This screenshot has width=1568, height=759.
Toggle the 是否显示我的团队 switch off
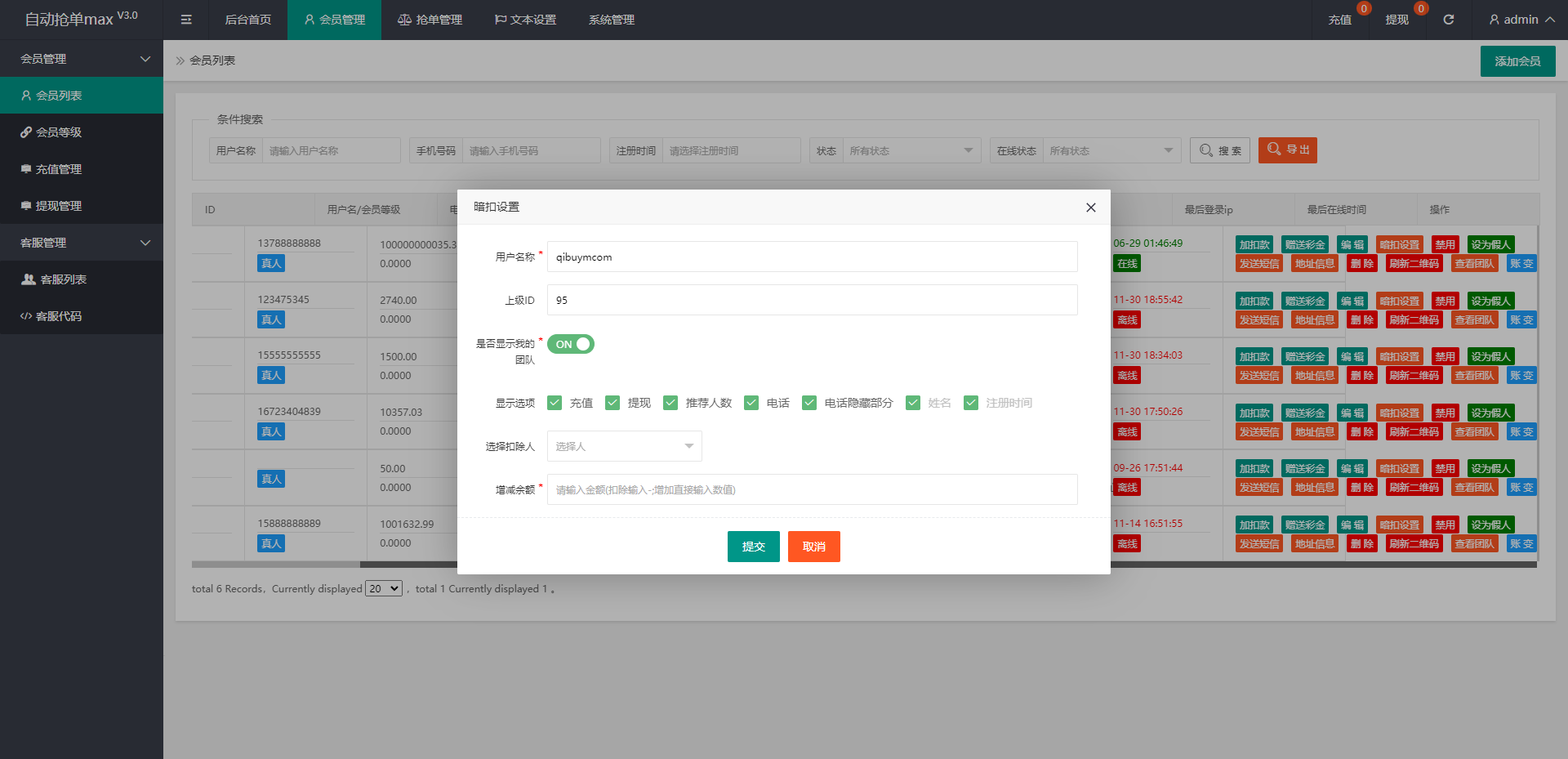(x=571, y=344)
